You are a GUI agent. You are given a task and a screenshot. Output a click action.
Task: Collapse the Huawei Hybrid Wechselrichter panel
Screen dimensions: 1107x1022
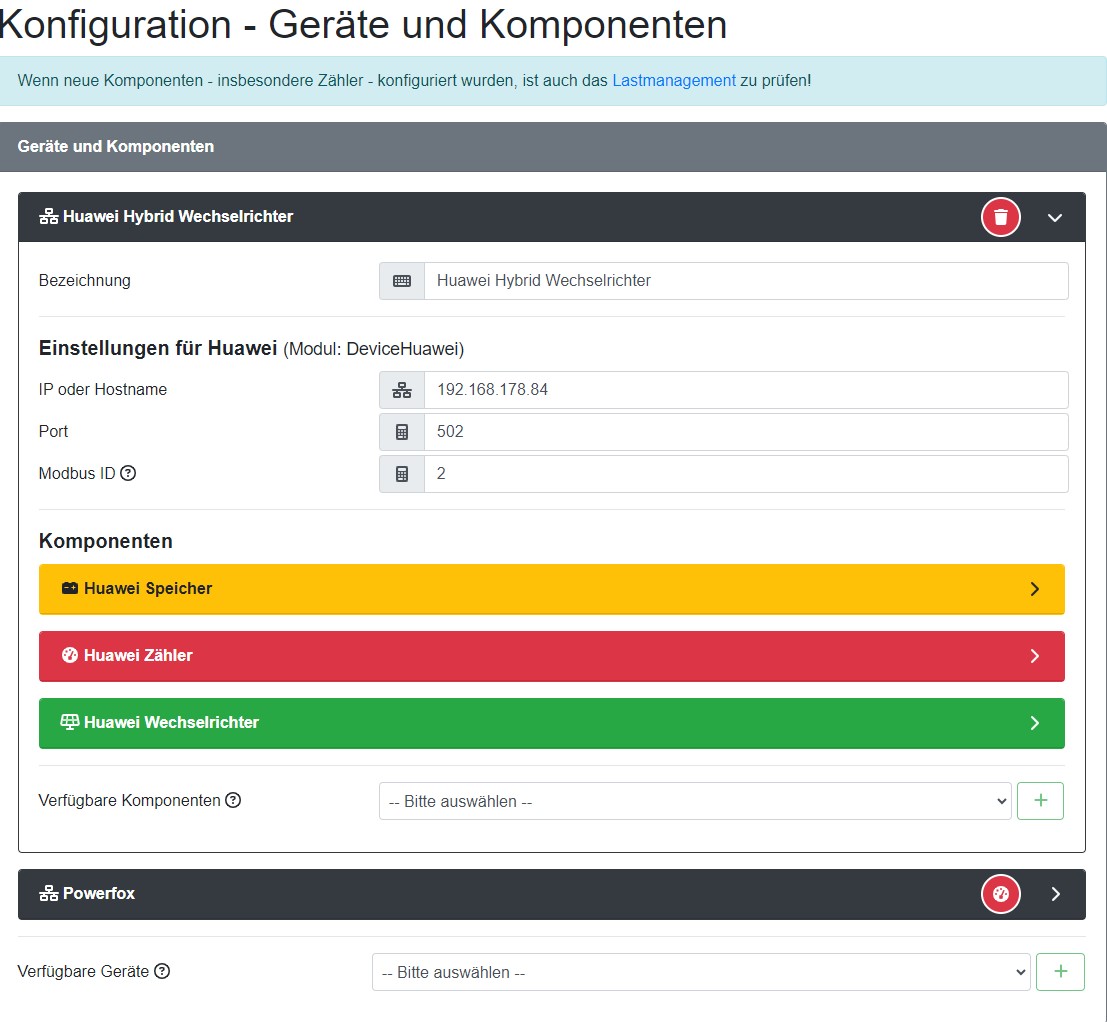coord(1055,217)
